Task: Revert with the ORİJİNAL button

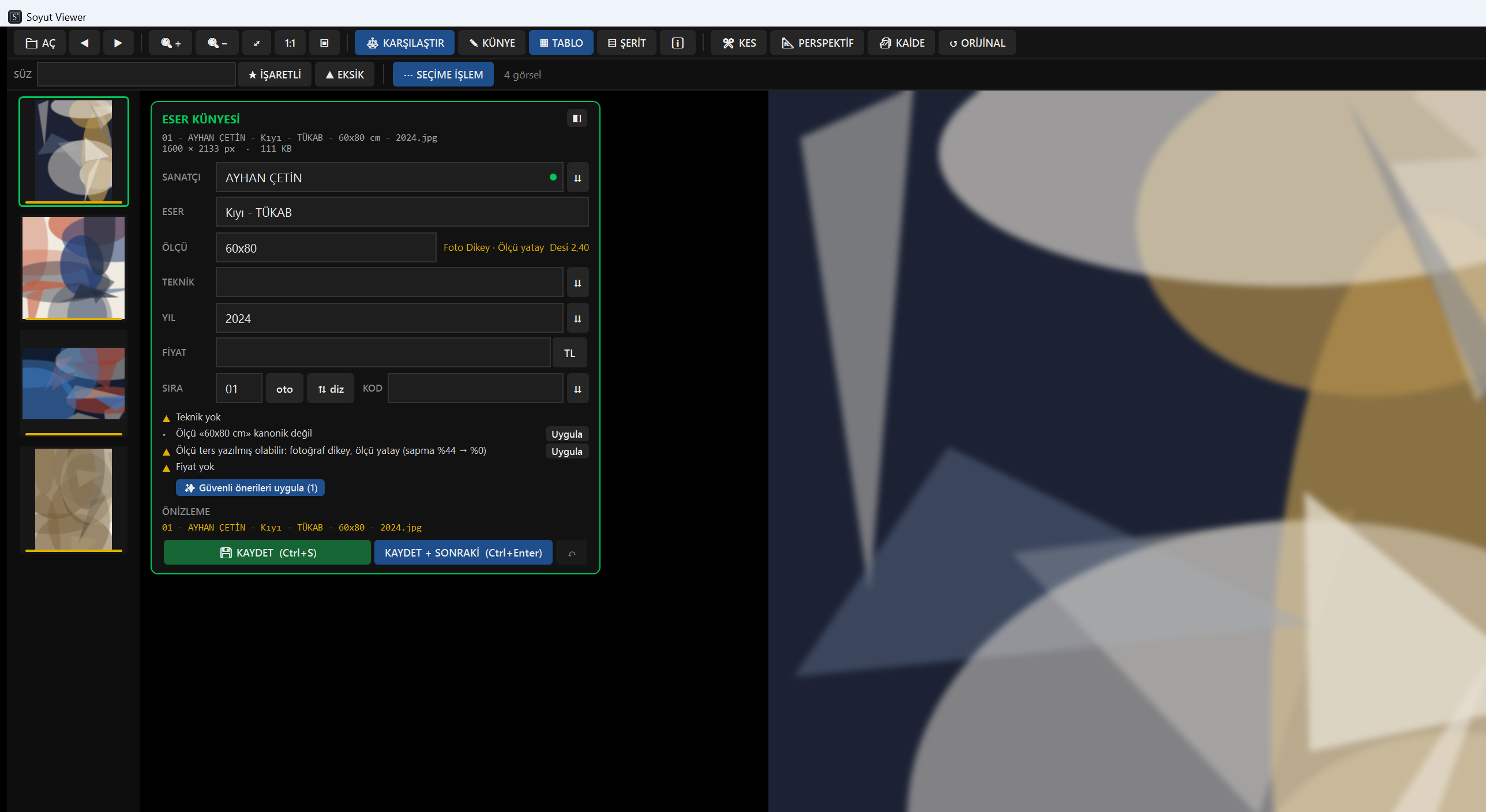Action: (977, 43)
